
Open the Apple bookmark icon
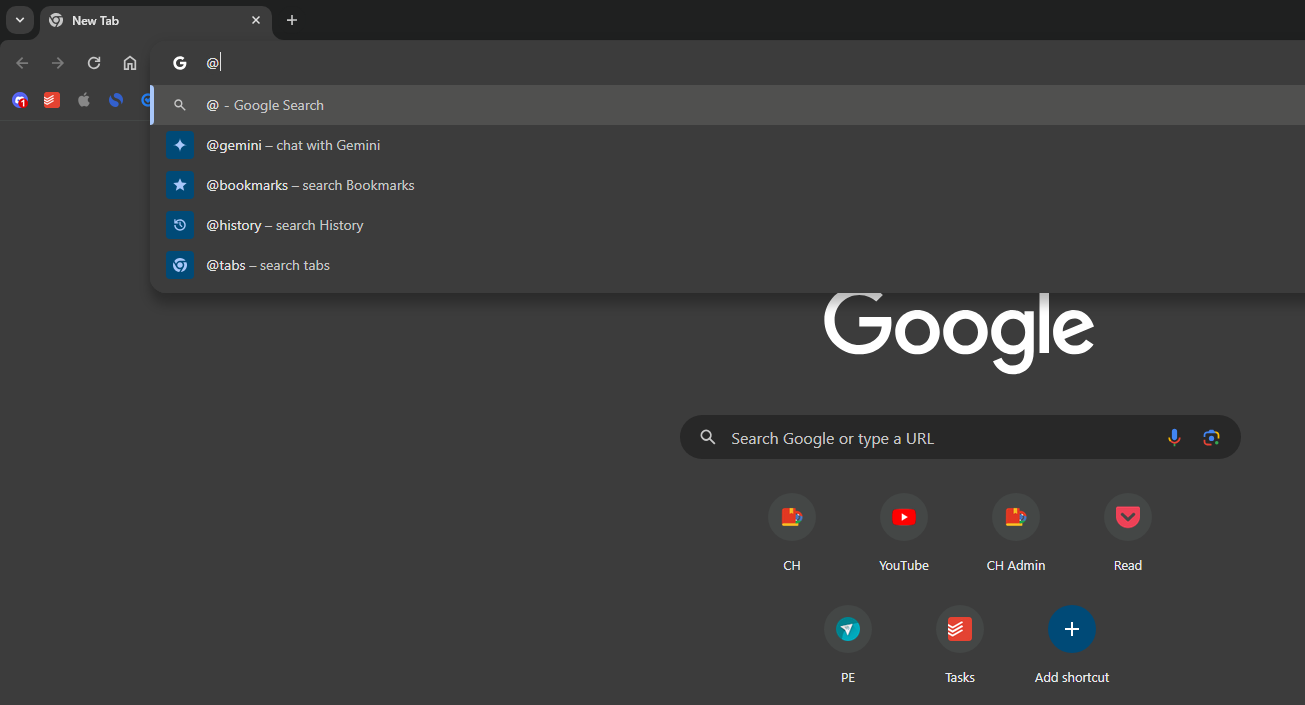[84, 100]
